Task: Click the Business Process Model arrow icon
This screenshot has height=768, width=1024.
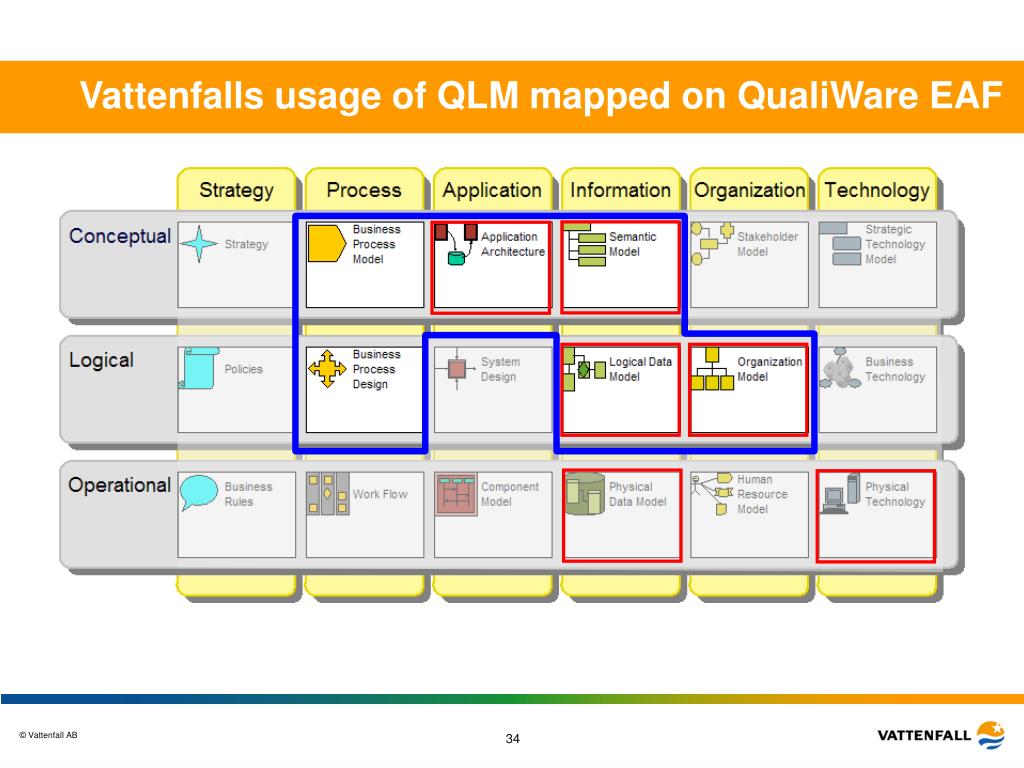Action: (327, 244)
